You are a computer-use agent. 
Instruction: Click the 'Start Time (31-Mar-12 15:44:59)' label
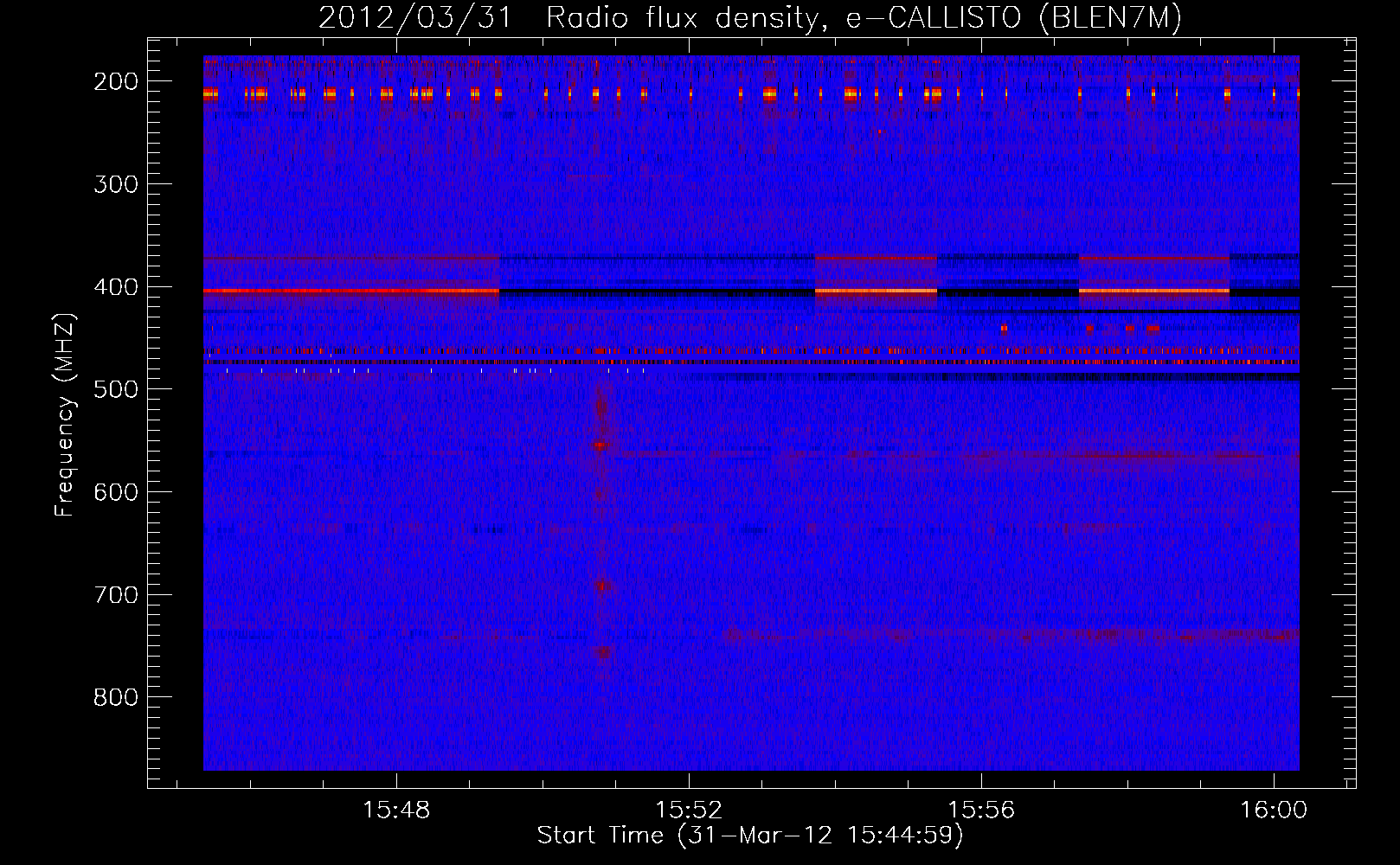pyautogui.click(x=750, y=836)
